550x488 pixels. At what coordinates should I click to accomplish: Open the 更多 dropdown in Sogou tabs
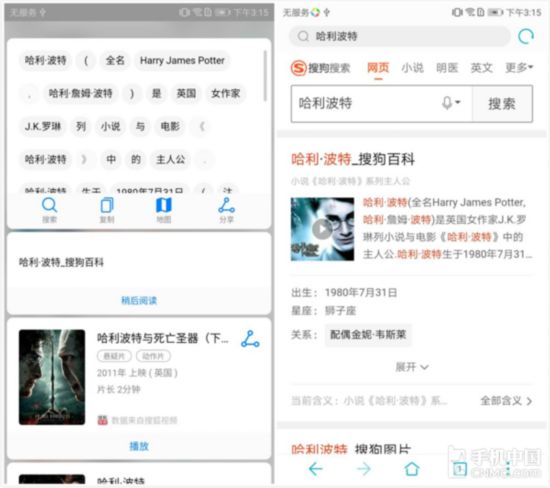[519, 67]
